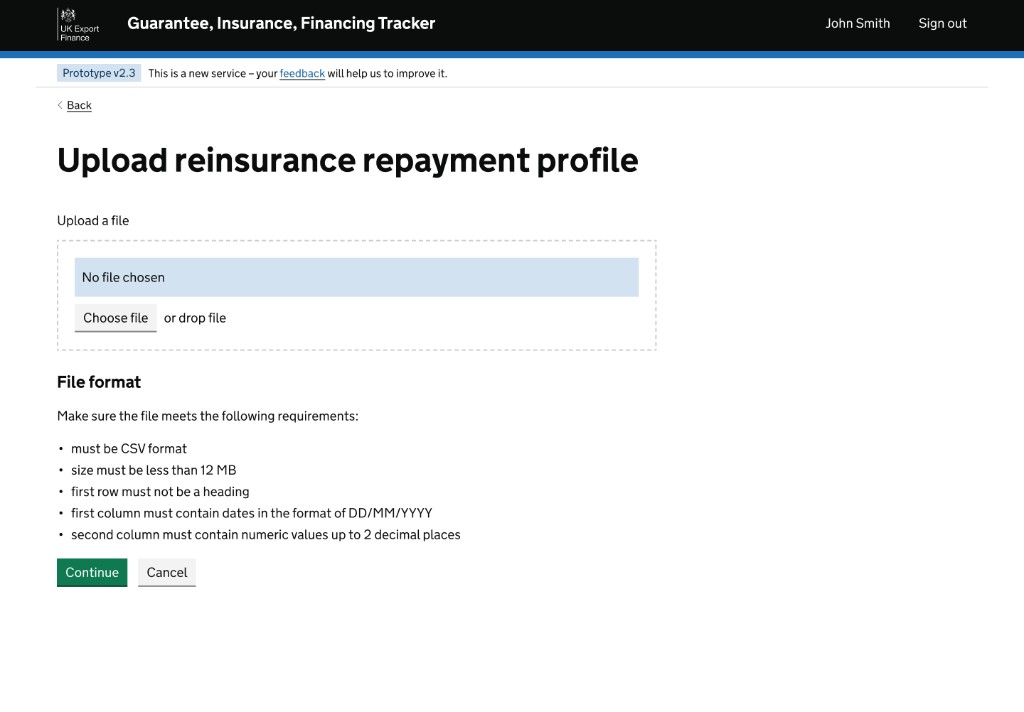The width and height of the screenshot is (1024, 712).
Task: Go back using the Back link
Action: (79, 105)
